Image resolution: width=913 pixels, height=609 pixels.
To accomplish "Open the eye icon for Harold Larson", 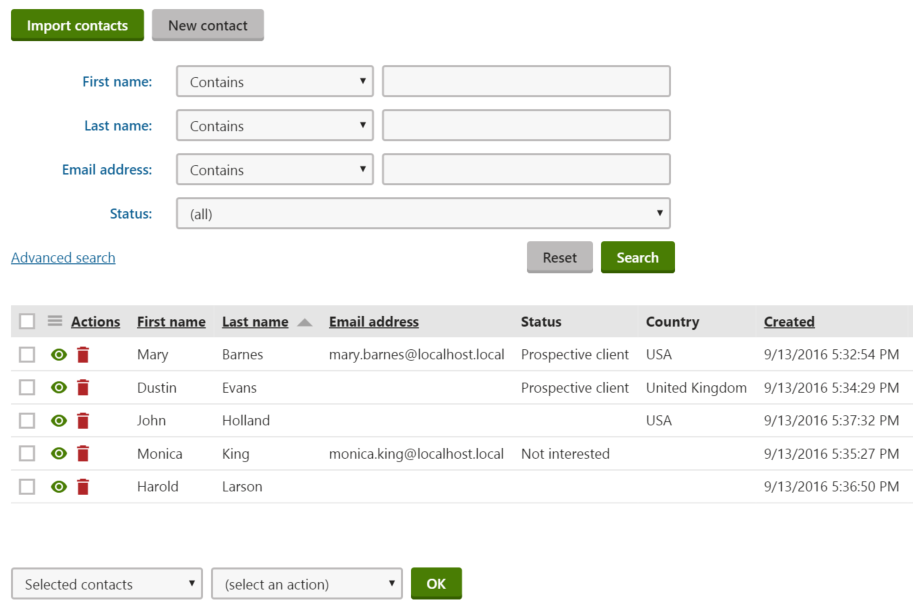I will pyautogui.click(x=58, y=486).
